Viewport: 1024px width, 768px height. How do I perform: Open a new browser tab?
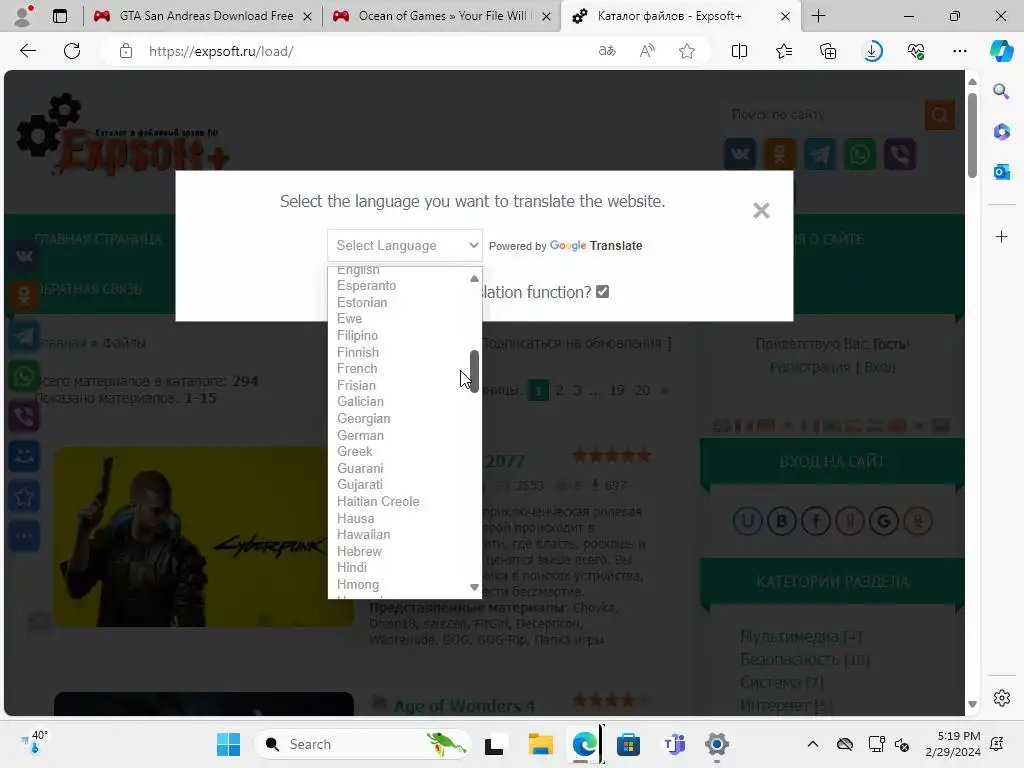coord(818,16)
